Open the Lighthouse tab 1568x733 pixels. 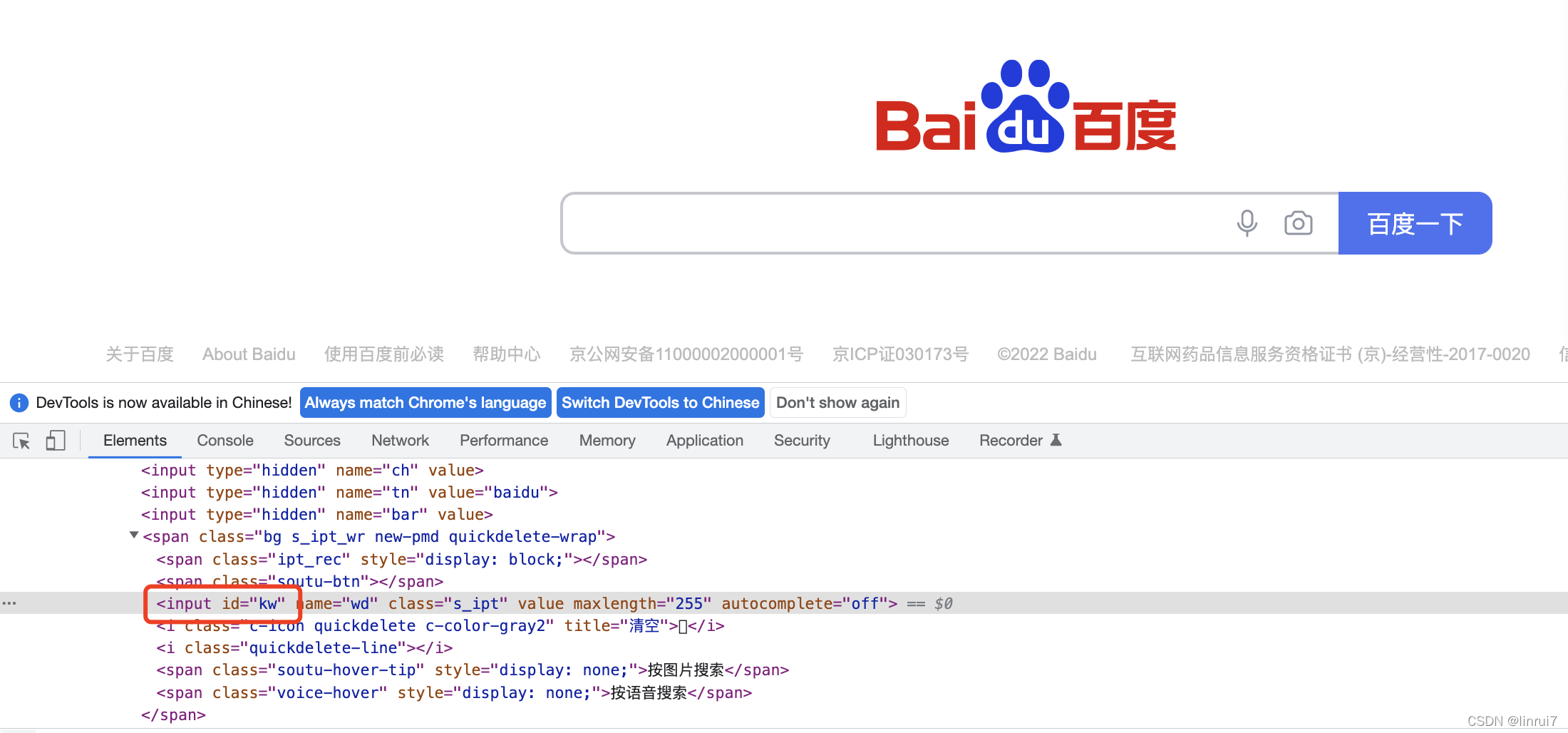[911, 441]
